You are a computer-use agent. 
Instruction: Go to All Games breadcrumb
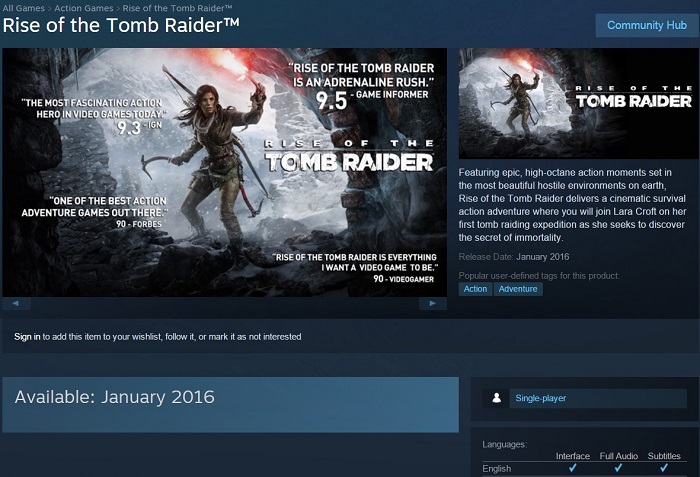pyautogui.click(x=24, y=8)
